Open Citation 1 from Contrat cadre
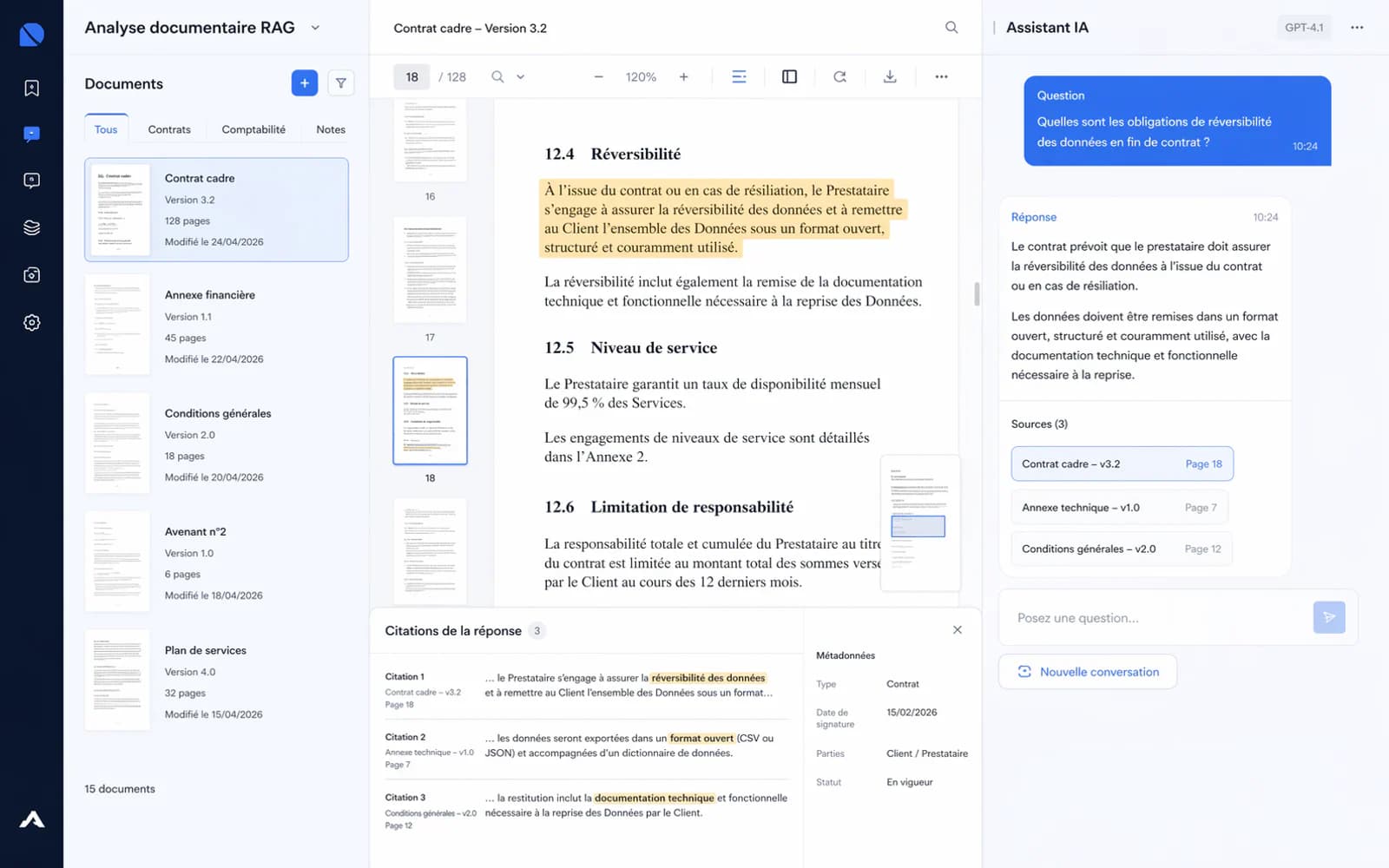This screenshot has width=1389, height=868. (586, 689)
